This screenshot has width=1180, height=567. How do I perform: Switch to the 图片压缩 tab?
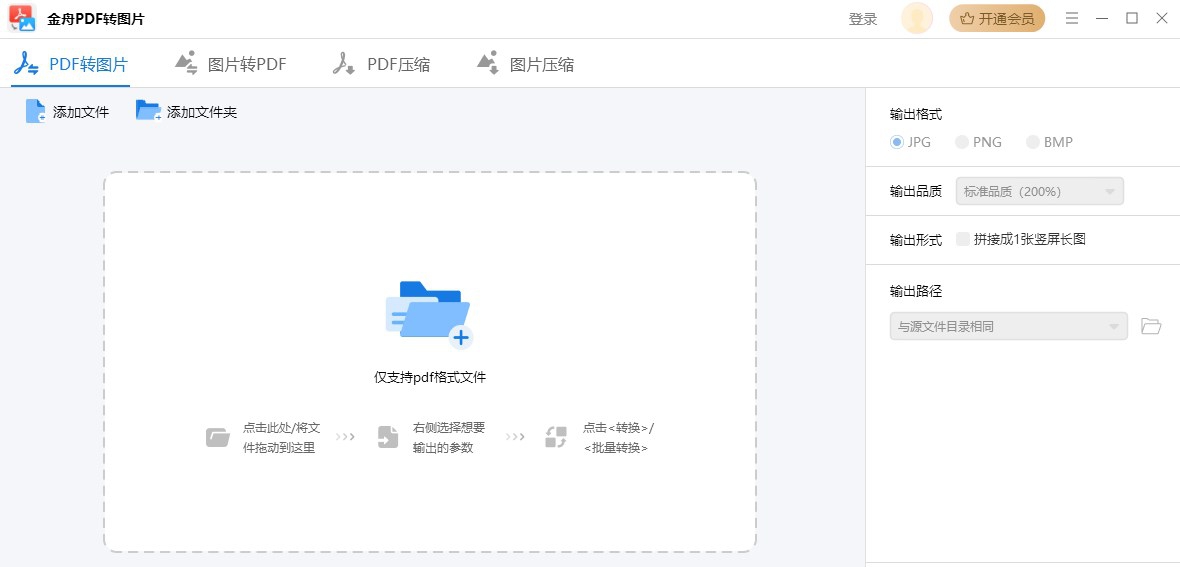point(525,65)
